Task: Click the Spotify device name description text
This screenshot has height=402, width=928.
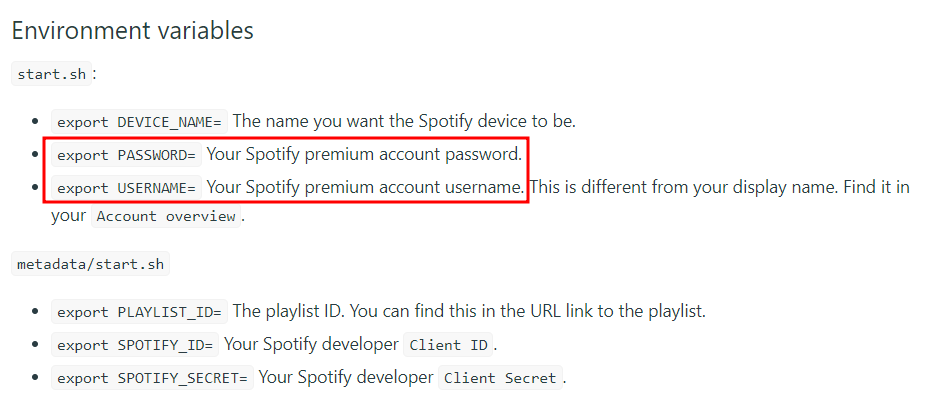Action: coord(404,121)
